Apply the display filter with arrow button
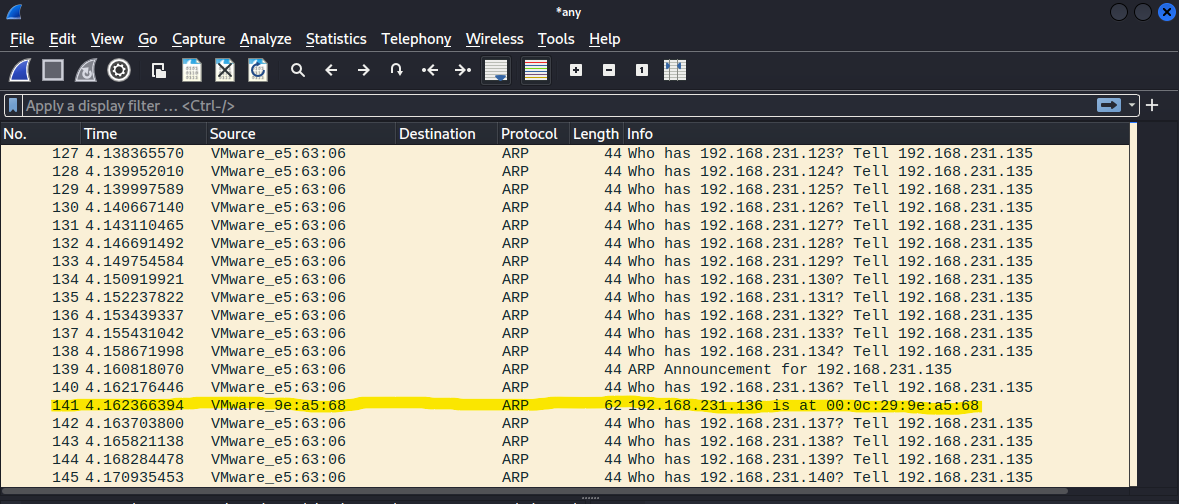Image resolution: width=1179 pixels, height=504 pixels. [x=1109, y=105]
